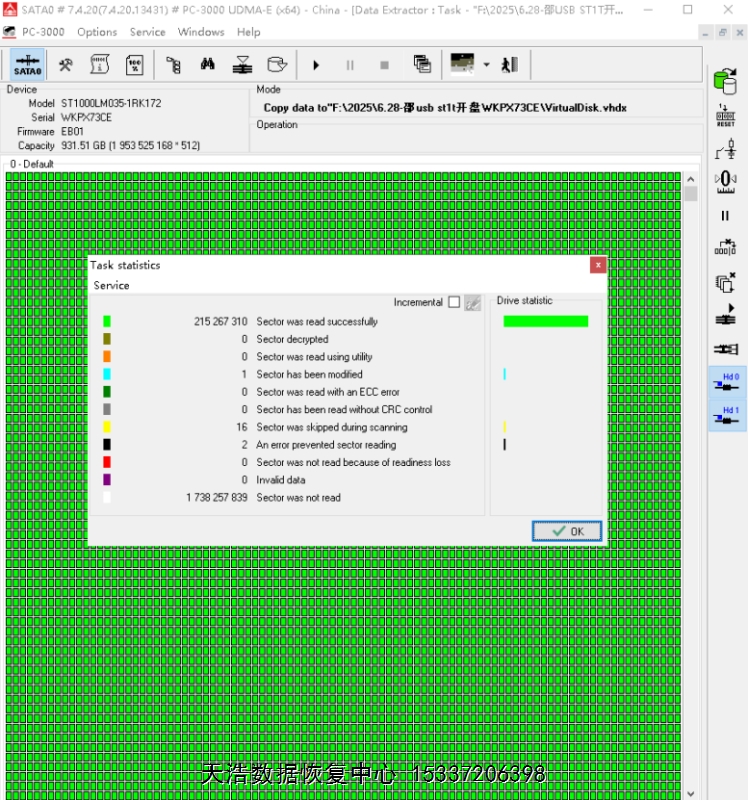Click the SATA0 port toolbar button
The height and width of the screenshot is (800, 748).
click(x=27, y=65)
